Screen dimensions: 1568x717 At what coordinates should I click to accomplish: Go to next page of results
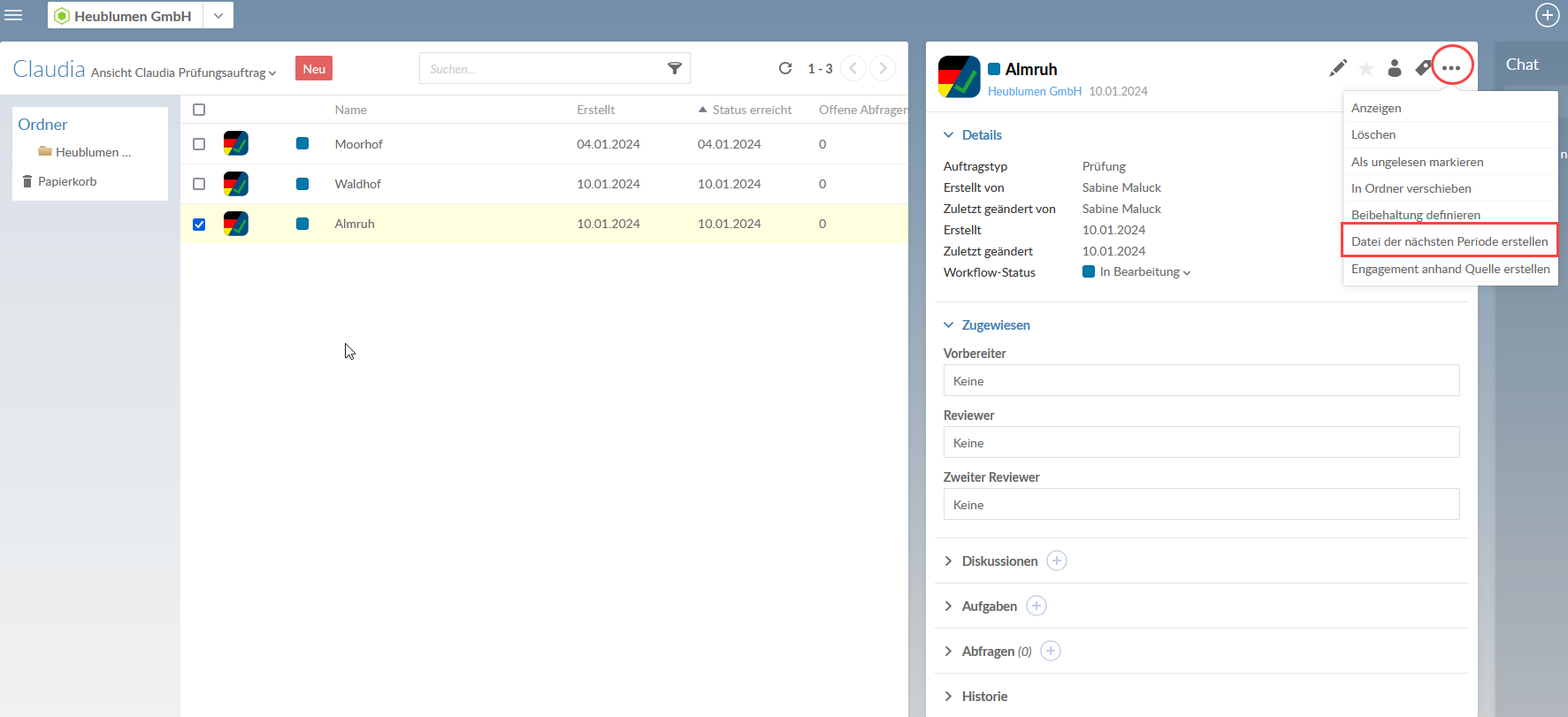point(883,68)
